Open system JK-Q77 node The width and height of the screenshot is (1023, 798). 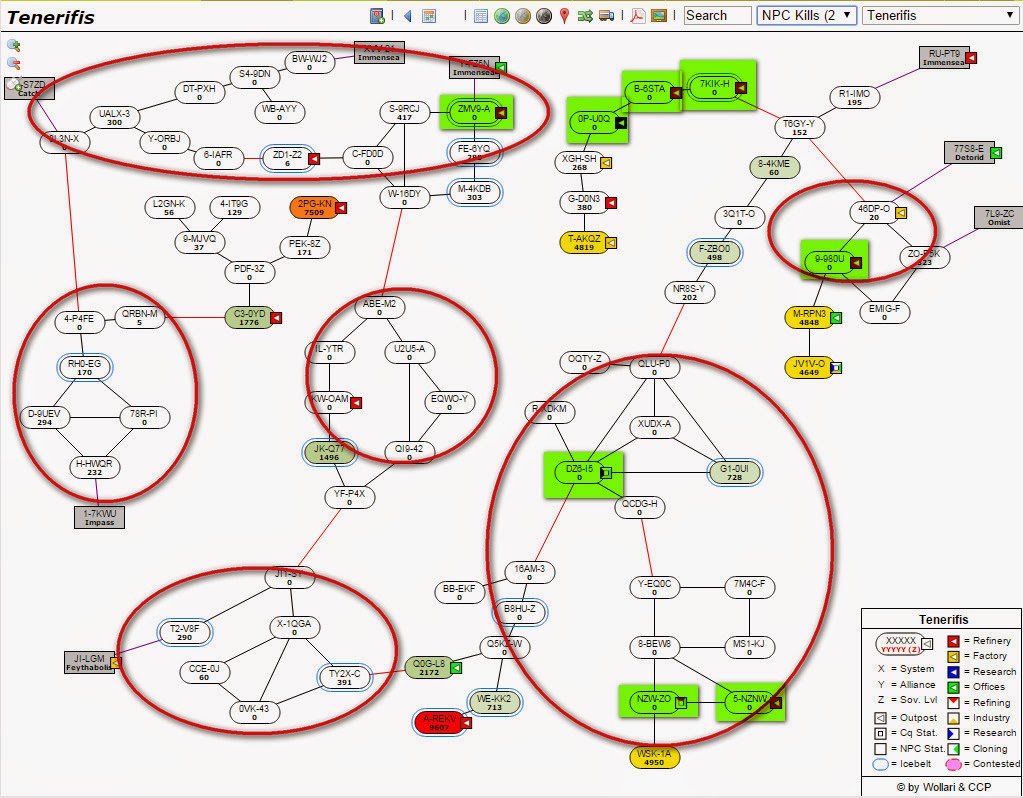coord(329,453)
